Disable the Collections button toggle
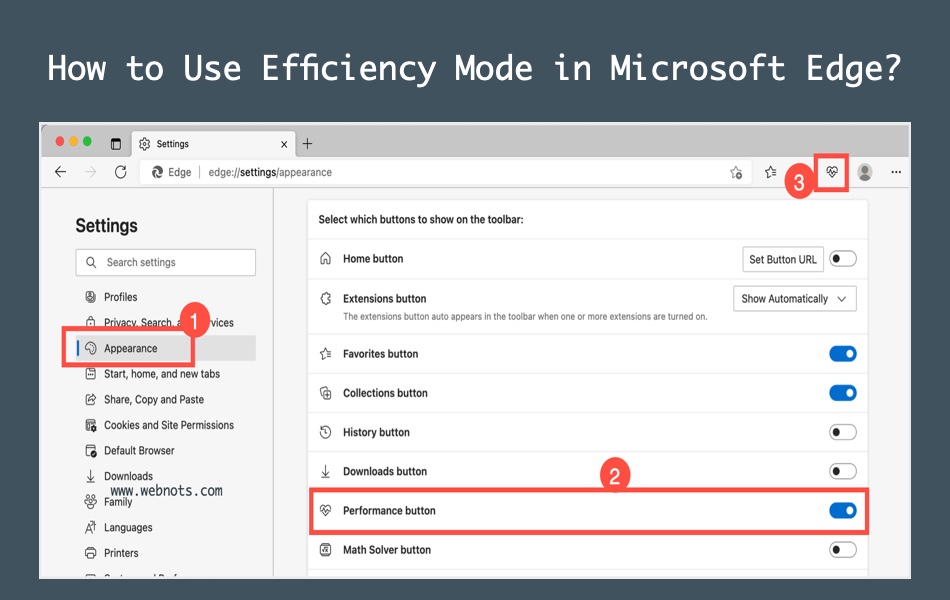This screenshot has width=950, height=600. [843, 393]
